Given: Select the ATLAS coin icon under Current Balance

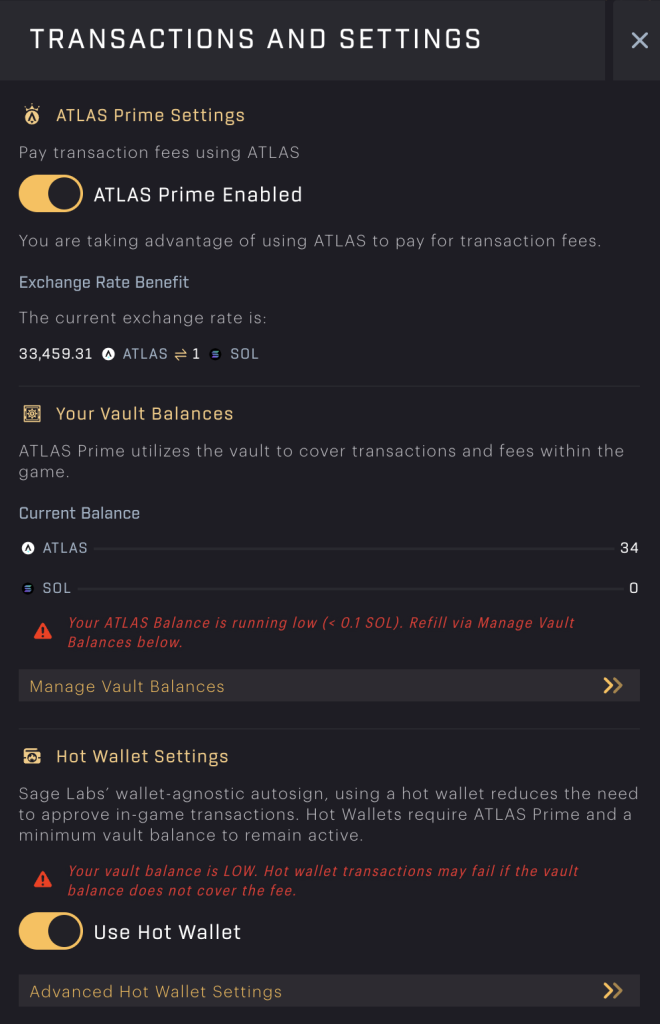Looking at the screenshot, I should pyautogui.click(x=27, y=547).
